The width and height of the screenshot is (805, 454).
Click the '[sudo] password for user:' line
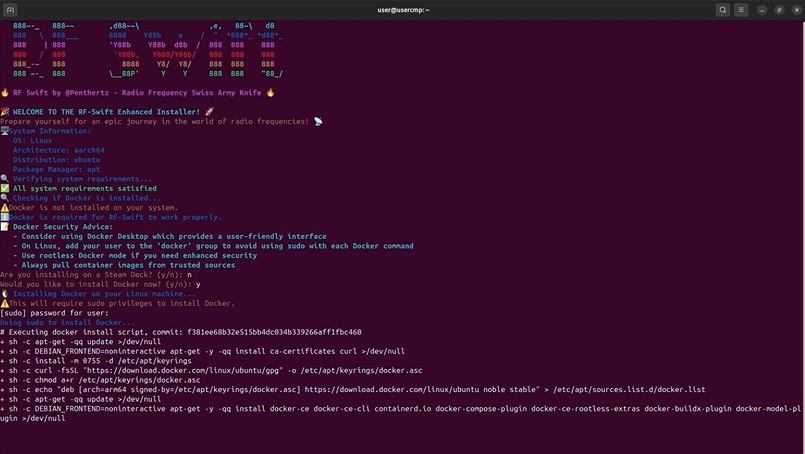coord(54,313)
